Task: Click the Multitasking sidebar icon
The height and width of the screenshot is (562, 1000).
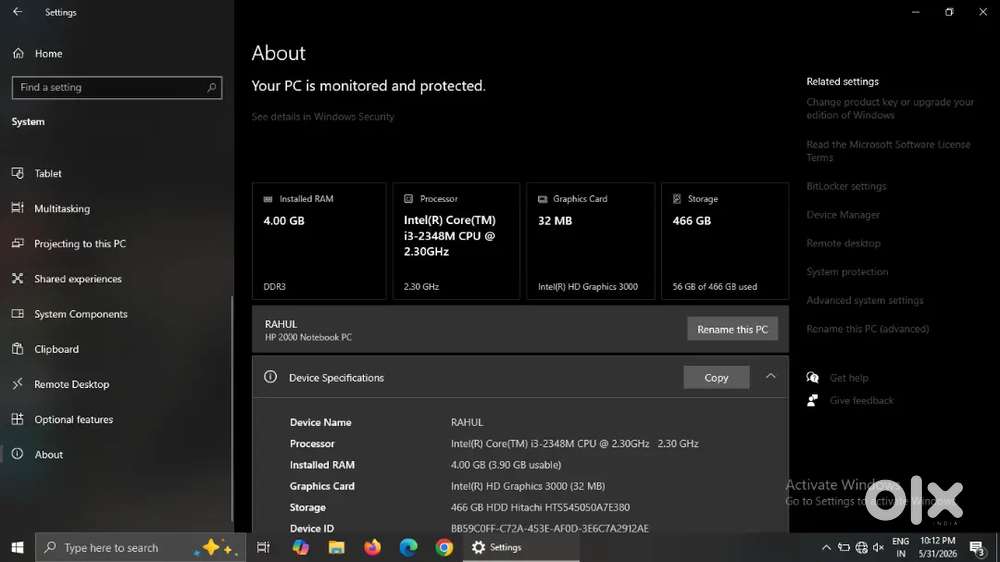Action: (17, 208)
